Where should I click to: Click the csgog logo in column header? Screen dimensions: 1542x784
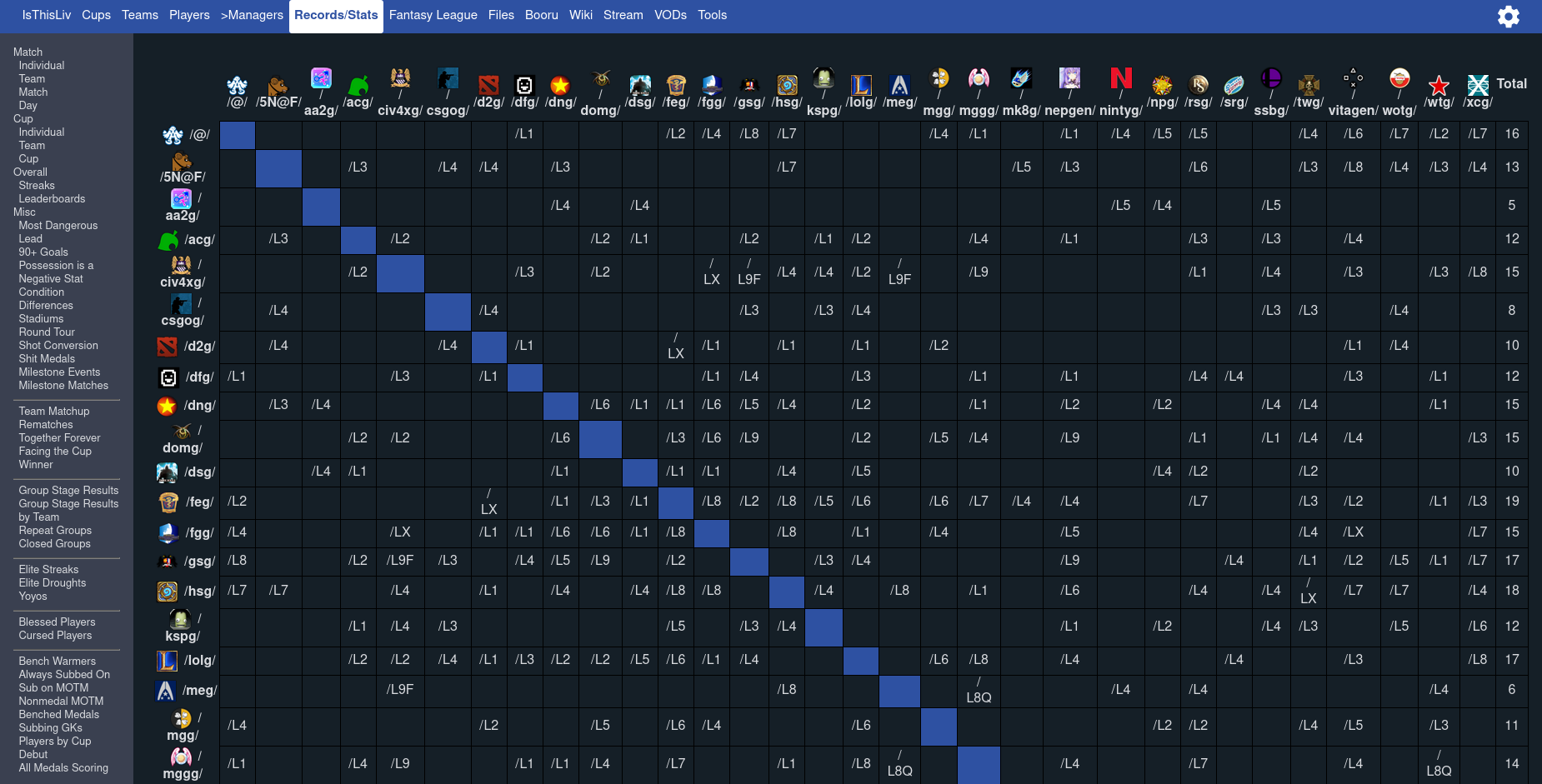pos(448,77)
